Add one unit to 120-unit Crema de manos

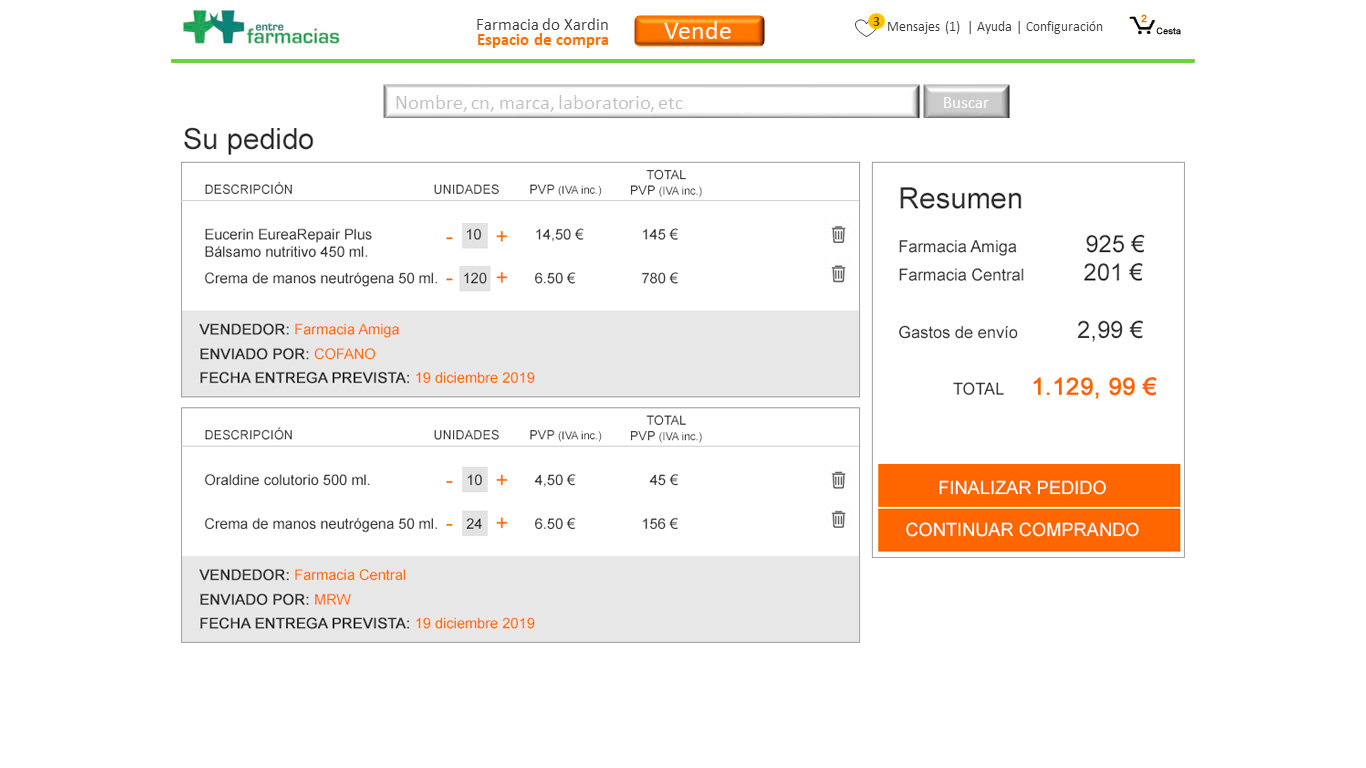(x=502, y=278)
